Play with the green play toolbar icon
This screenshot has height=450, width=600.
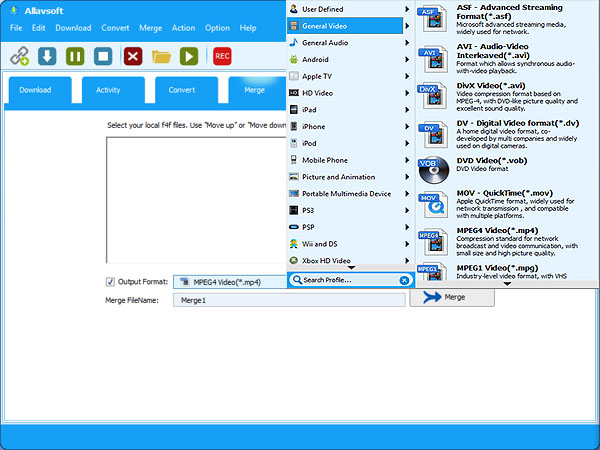189,56
